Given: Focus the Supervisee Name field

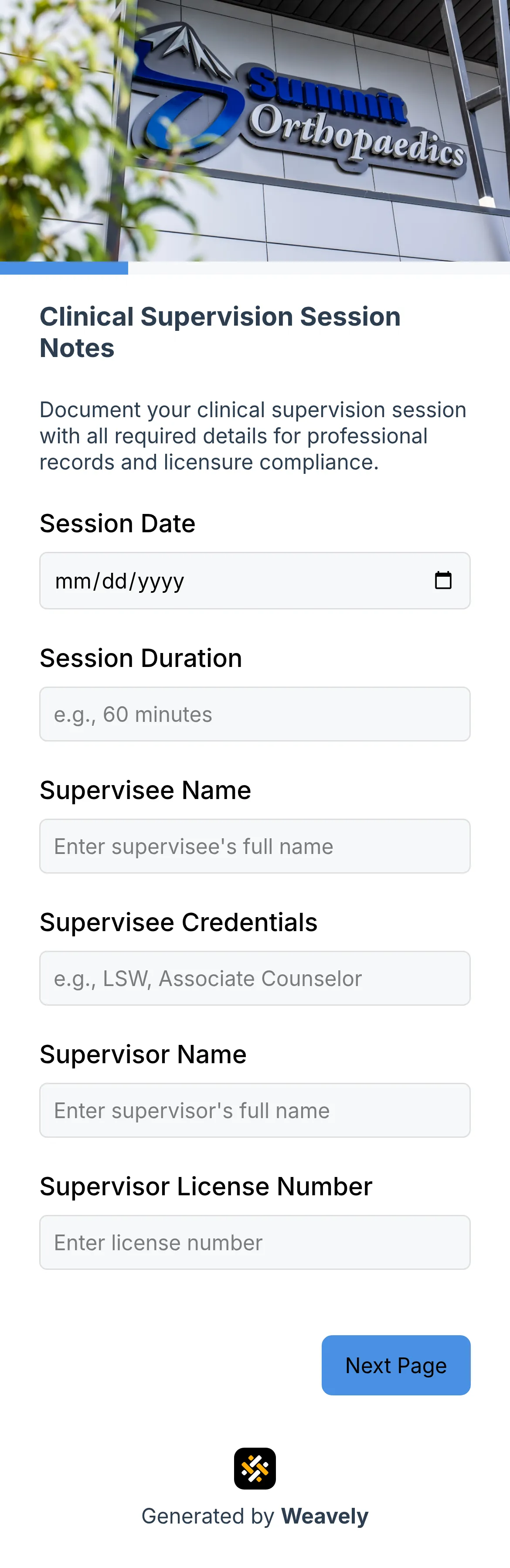Looking at the screenshot, I should (x=255, y=846).
